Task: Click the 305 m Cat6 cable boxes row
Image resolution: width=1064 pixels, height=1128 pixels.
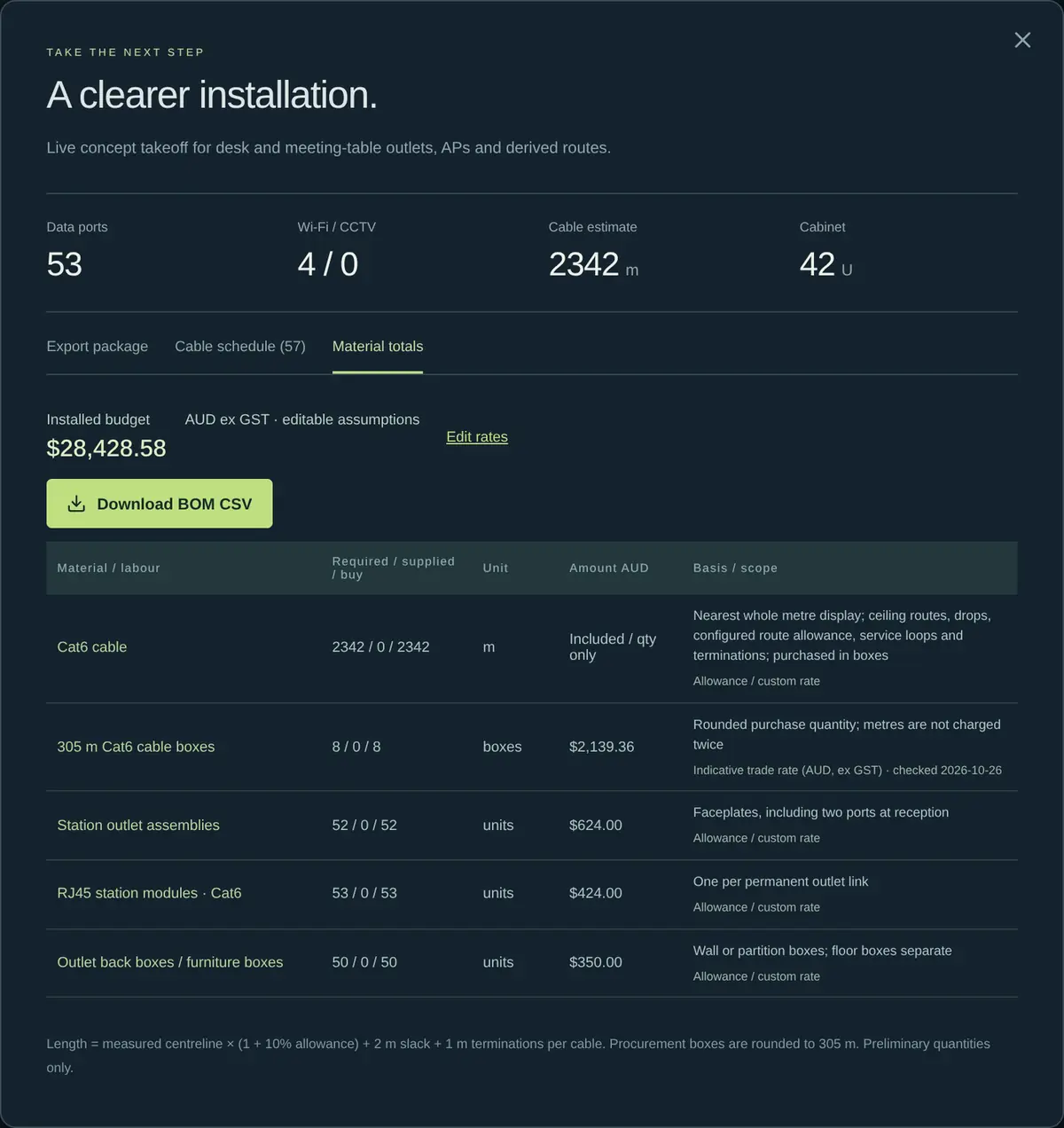Action: pyautogui.click(x=532, y=747)
